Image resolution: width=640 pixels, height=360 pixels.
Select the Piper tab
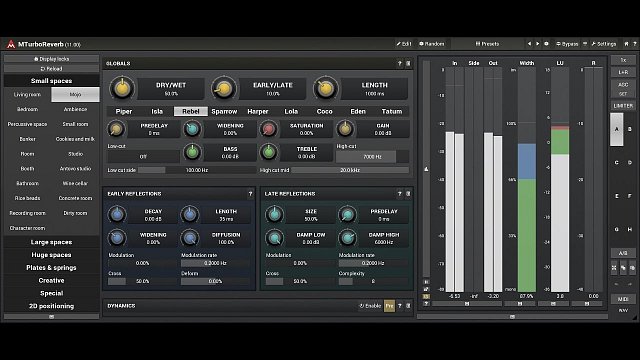coord(124,111)
